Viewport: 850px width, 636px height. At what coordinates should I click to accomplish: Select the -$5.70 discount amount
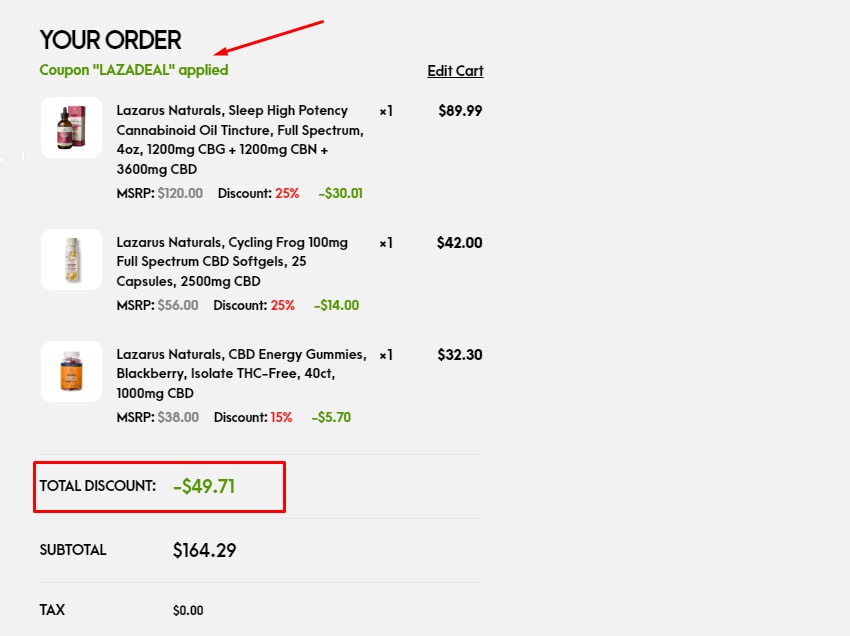(x=331, y=417)
